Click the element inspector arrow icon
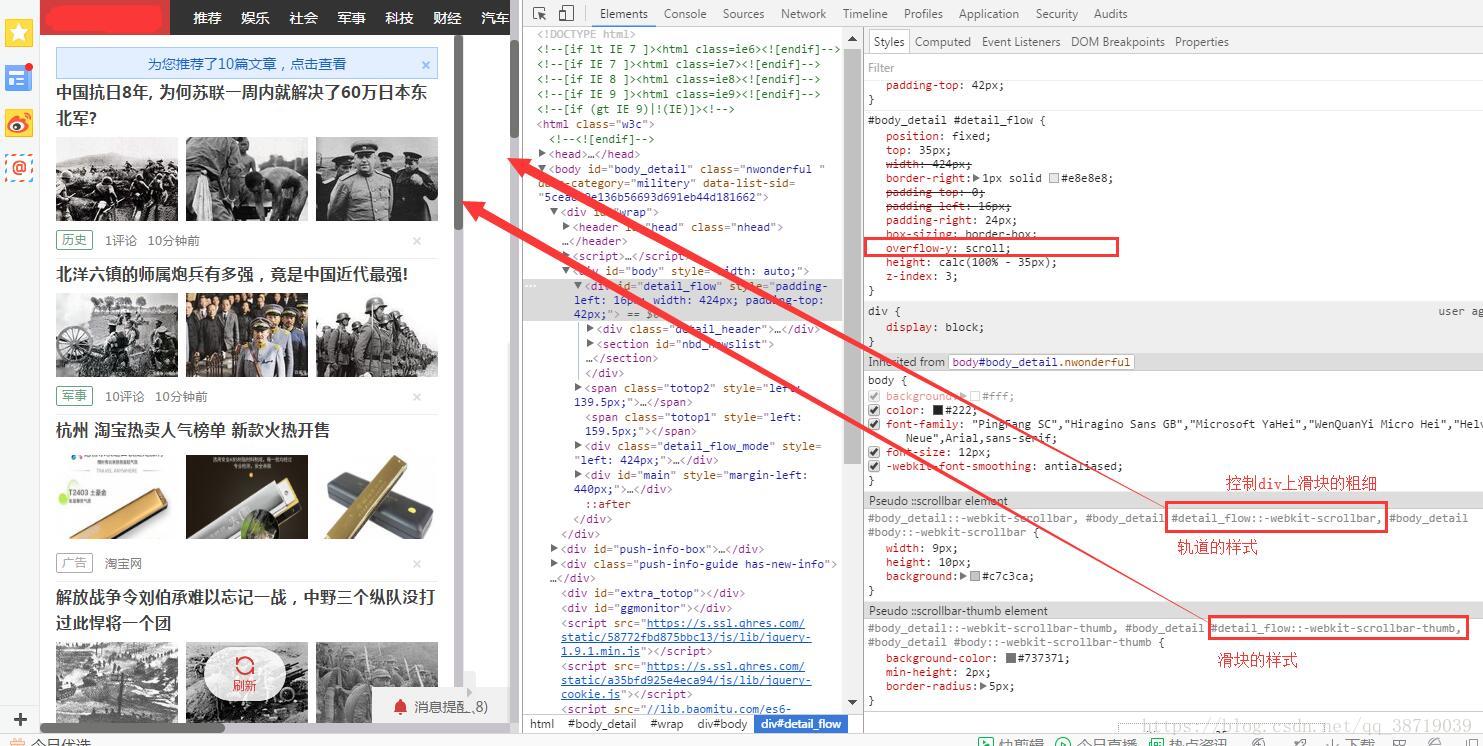 [540, 14]
